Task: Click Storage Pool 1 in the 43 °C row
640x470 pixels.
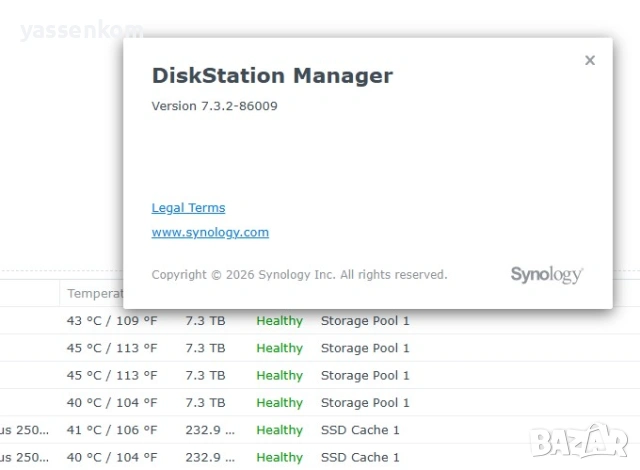Action: (365, 321)
